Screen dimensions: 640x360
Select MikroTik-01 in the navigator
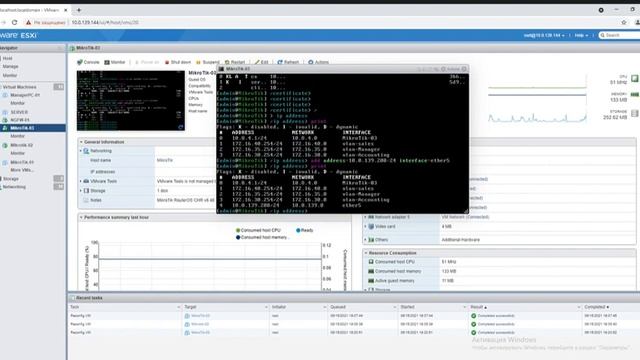(22, 162)
